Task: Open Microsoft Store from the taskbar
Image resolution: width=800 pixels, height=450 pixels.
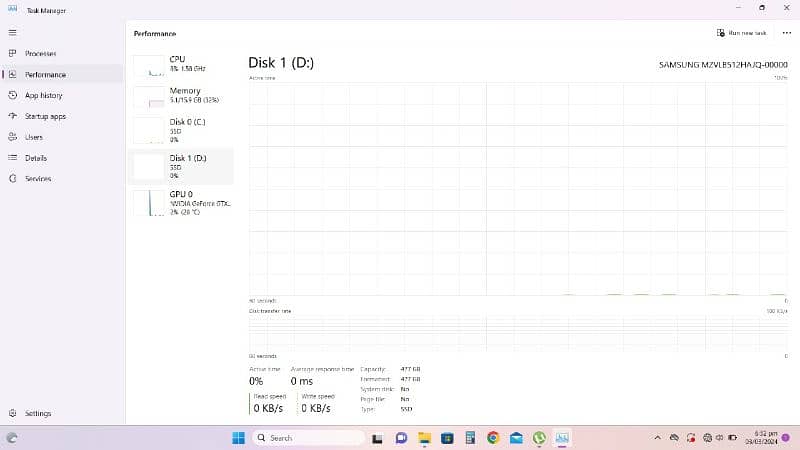Action: 447,438
